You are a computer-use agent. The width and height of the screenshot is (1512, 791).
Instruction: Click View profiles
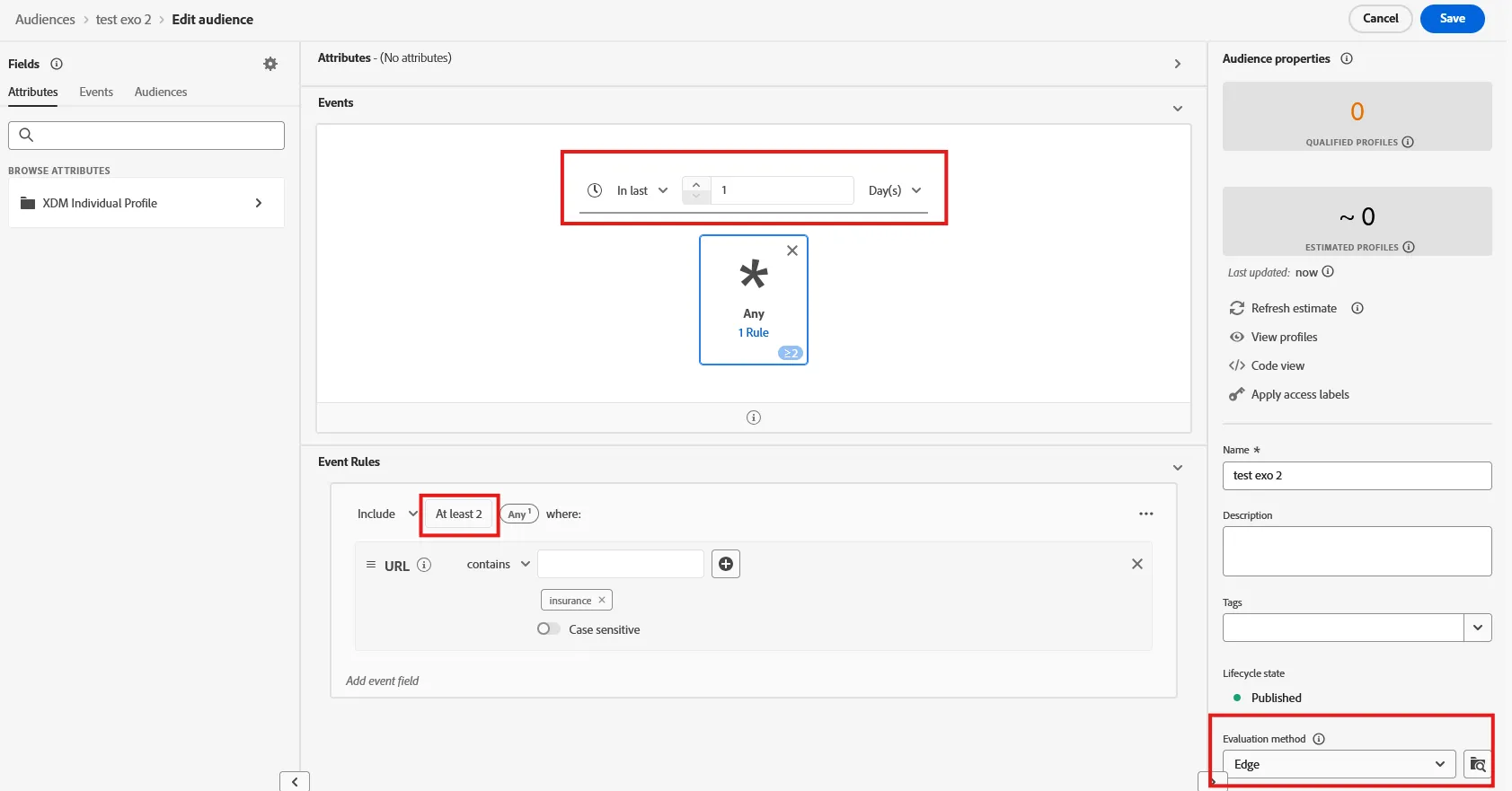1284,337
